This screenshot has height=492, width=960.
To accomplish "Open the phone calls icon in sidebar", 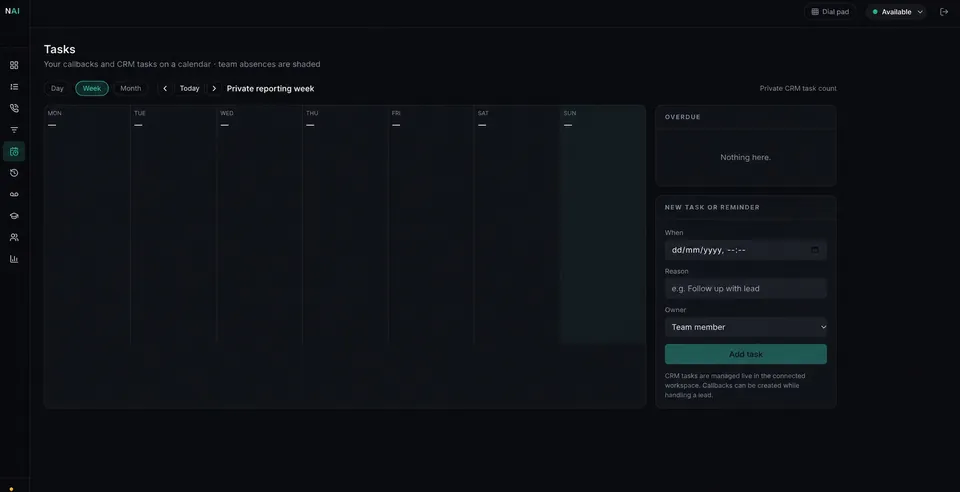I will click(x=14, y=108).
